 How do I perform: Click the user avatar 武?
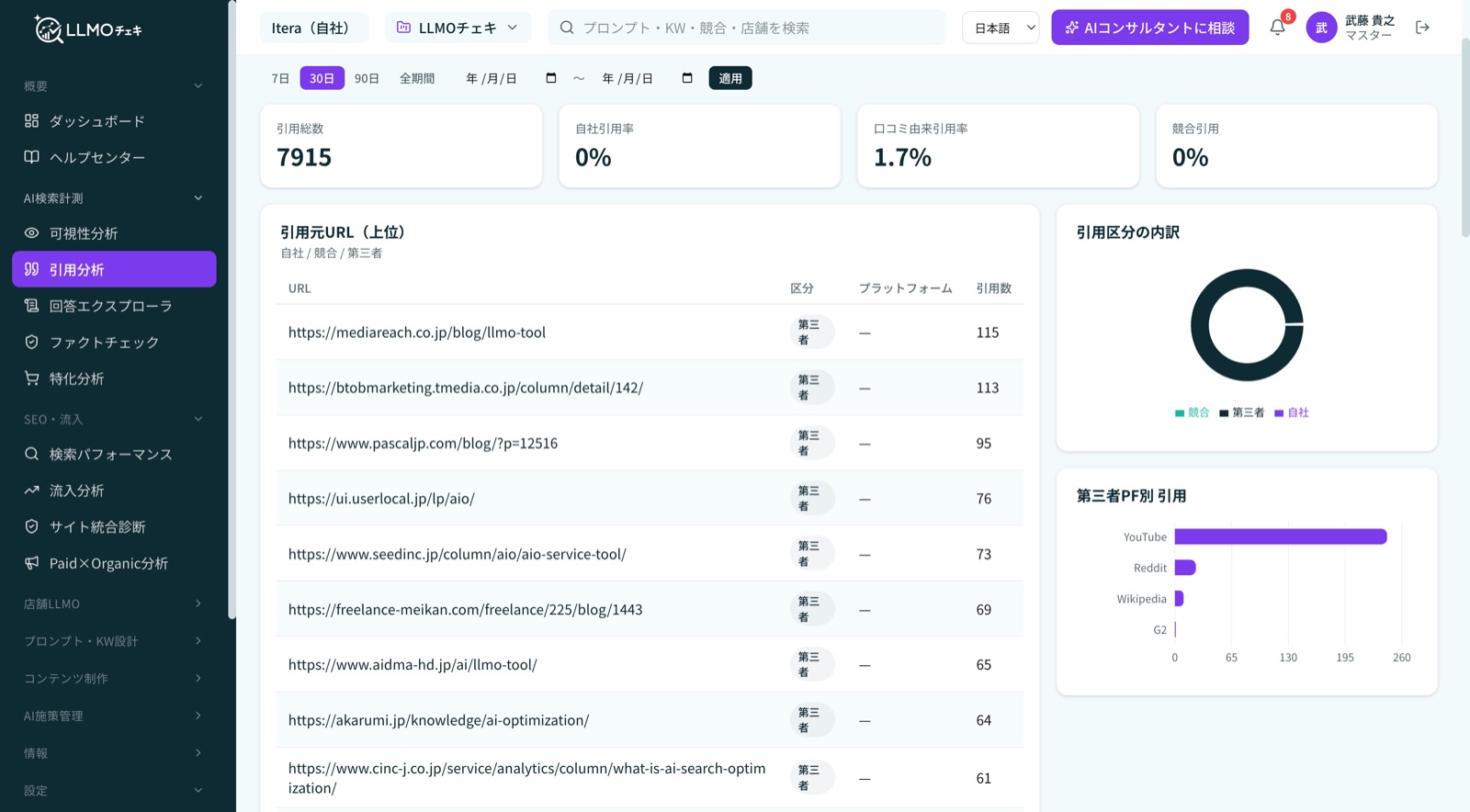(x=1321, y=28)
